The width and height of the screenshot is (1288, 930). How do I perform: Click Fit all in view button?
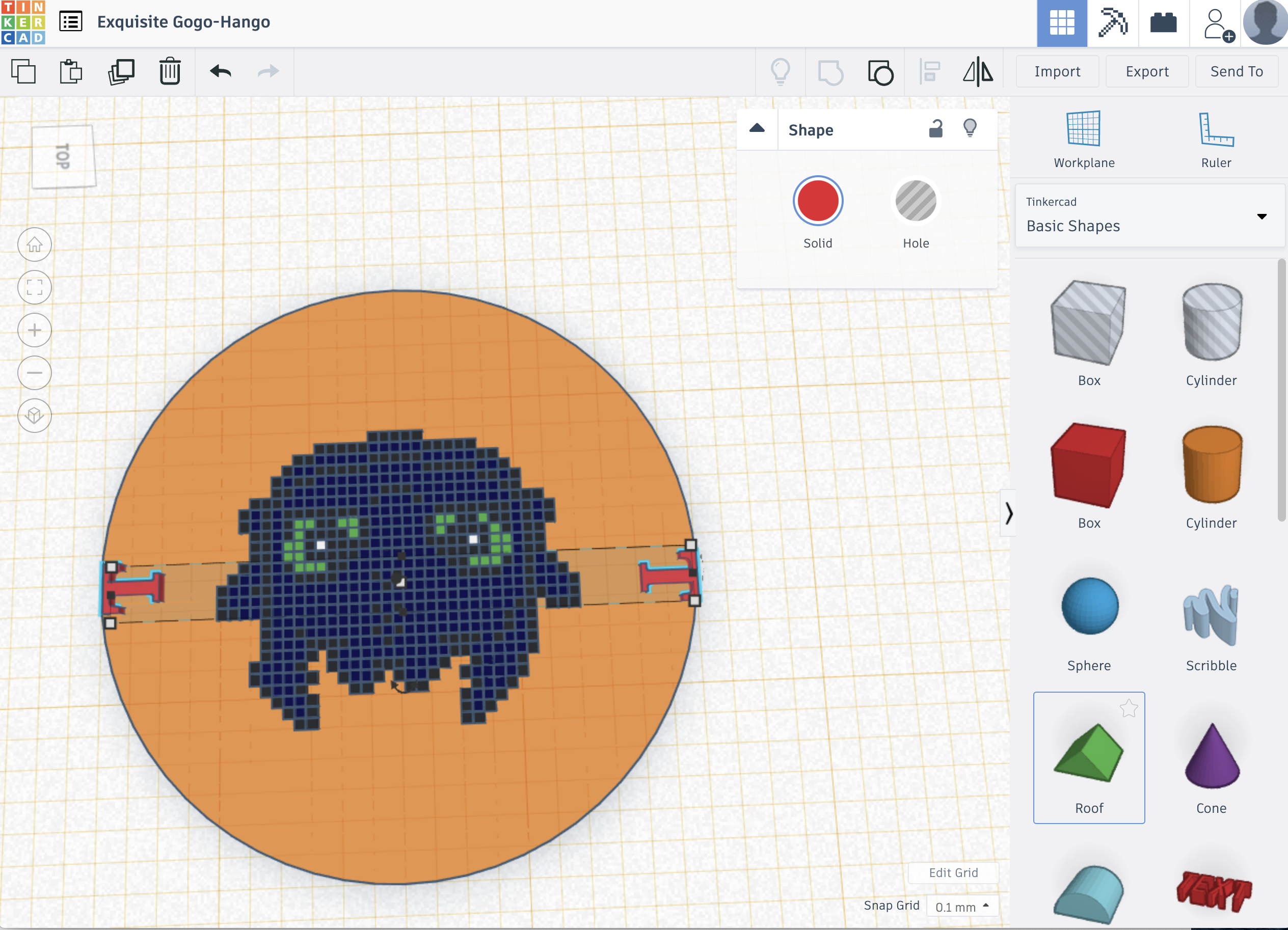[x=35, y=287]
